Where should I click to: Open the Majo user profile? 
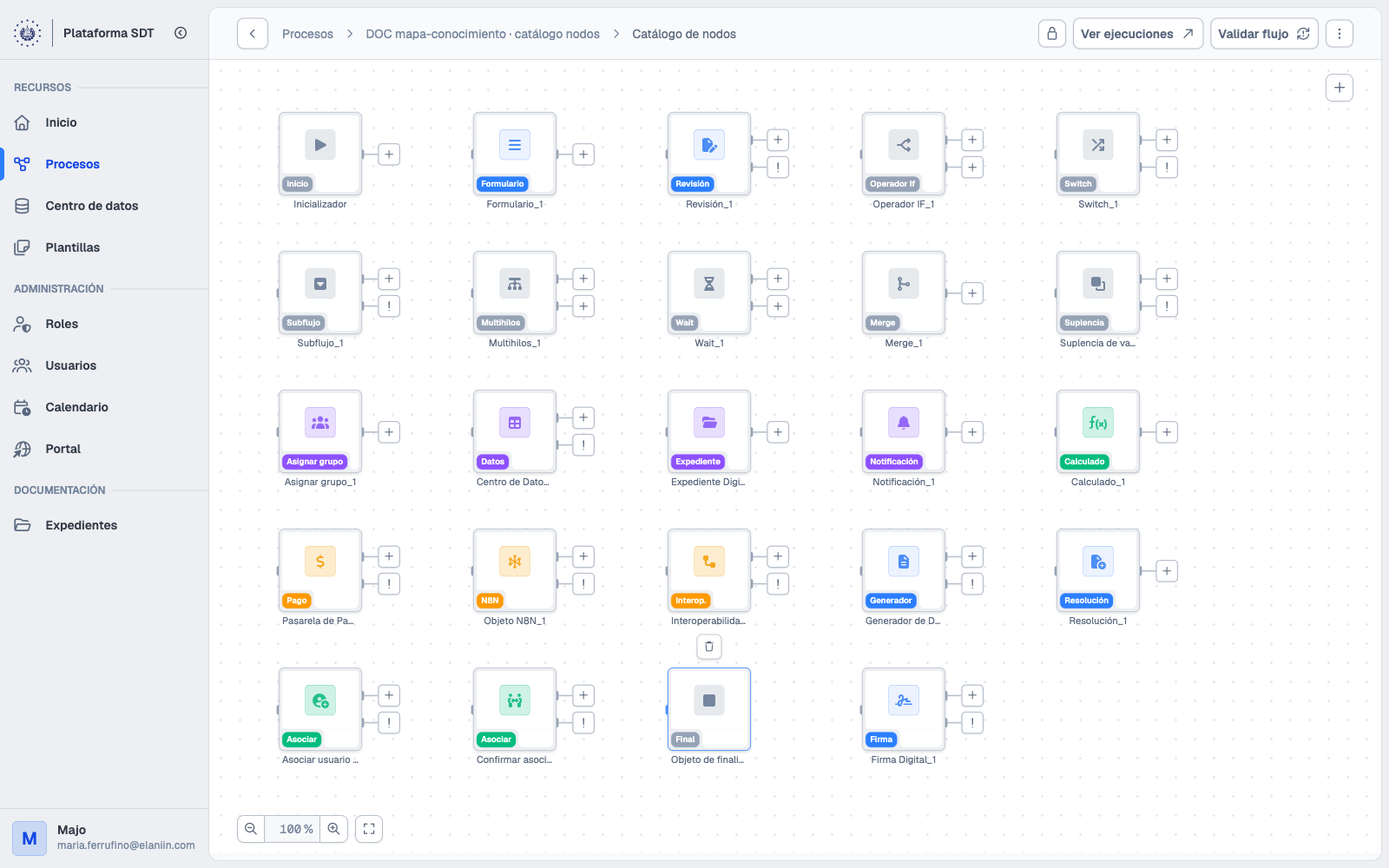tap(104, 838)
